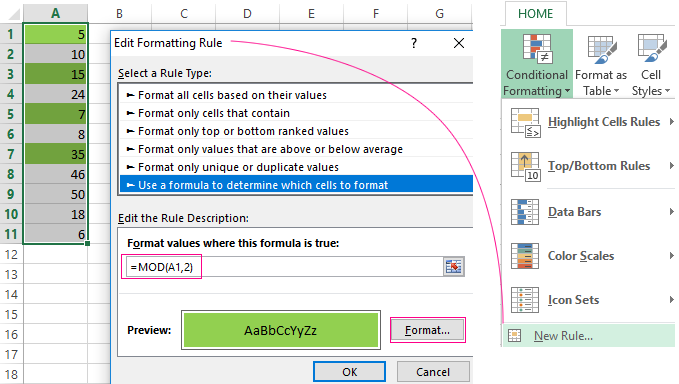The width and height of the screenshot is (679, 384).
Task: Select column B header
Action: click(120, 14)
